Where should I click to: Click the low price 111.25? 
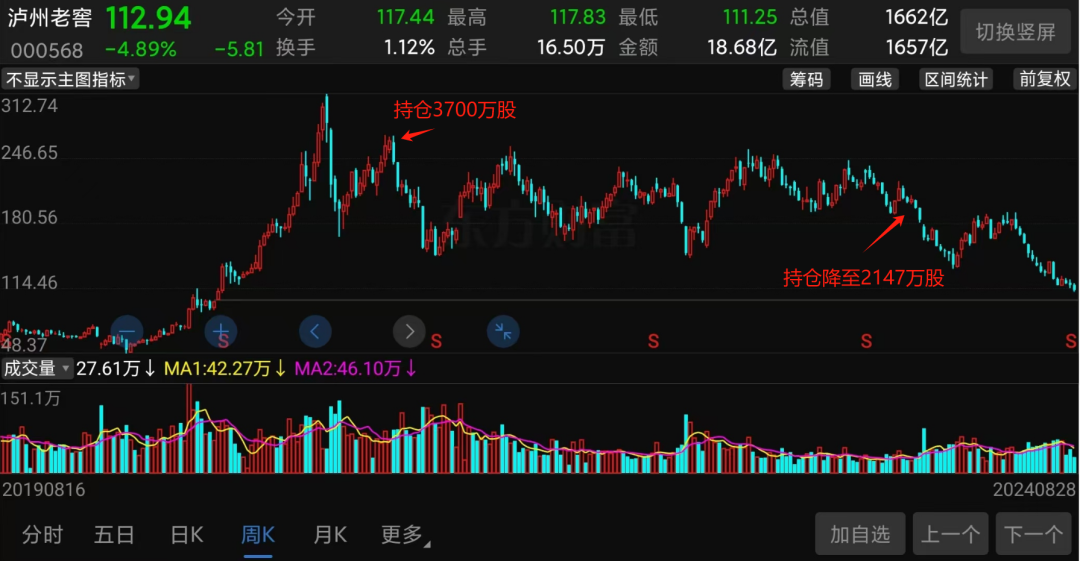pos(750,17)
